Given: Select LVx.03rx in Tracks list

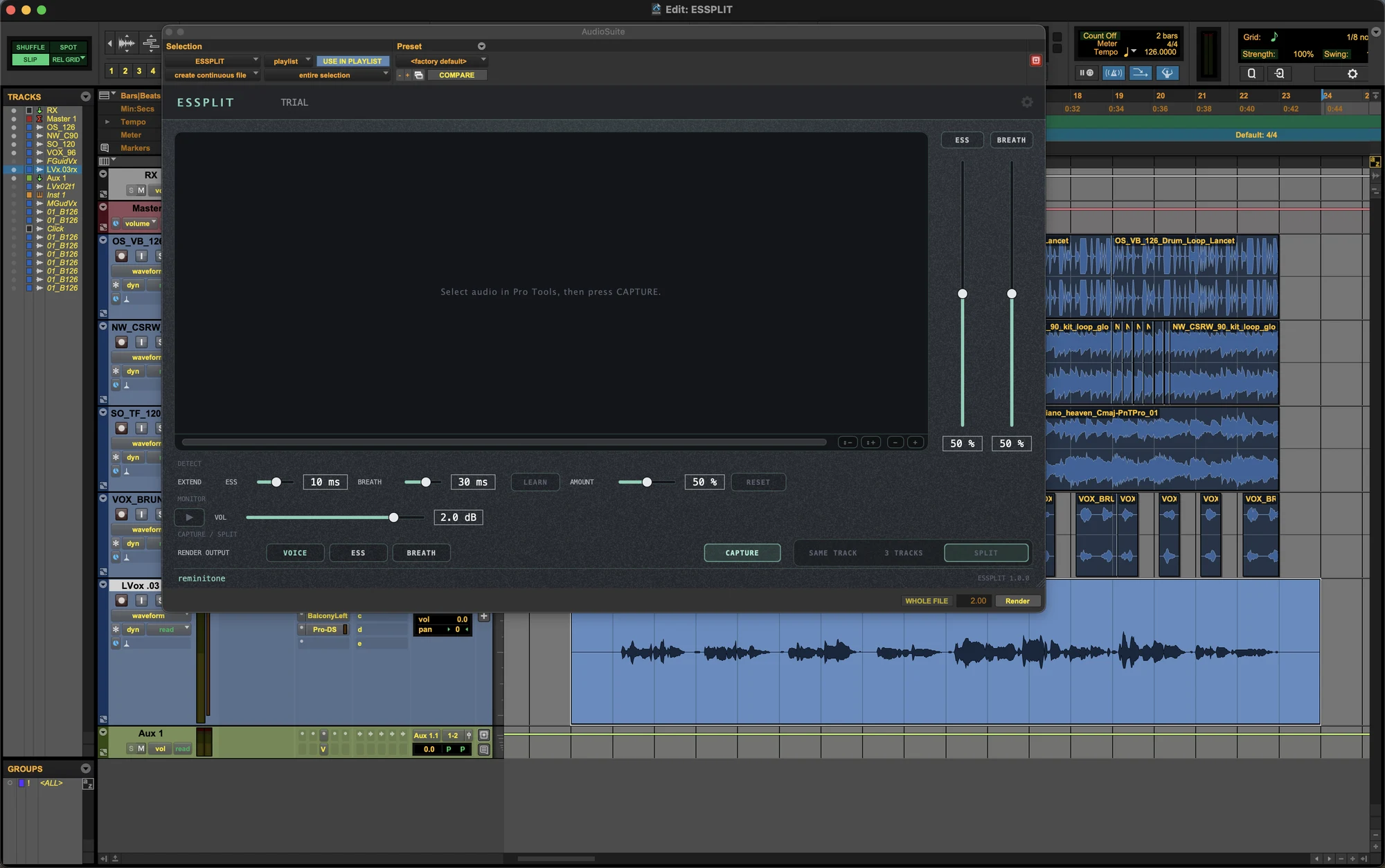Looking at the screenshot, I should click(62, 170).
